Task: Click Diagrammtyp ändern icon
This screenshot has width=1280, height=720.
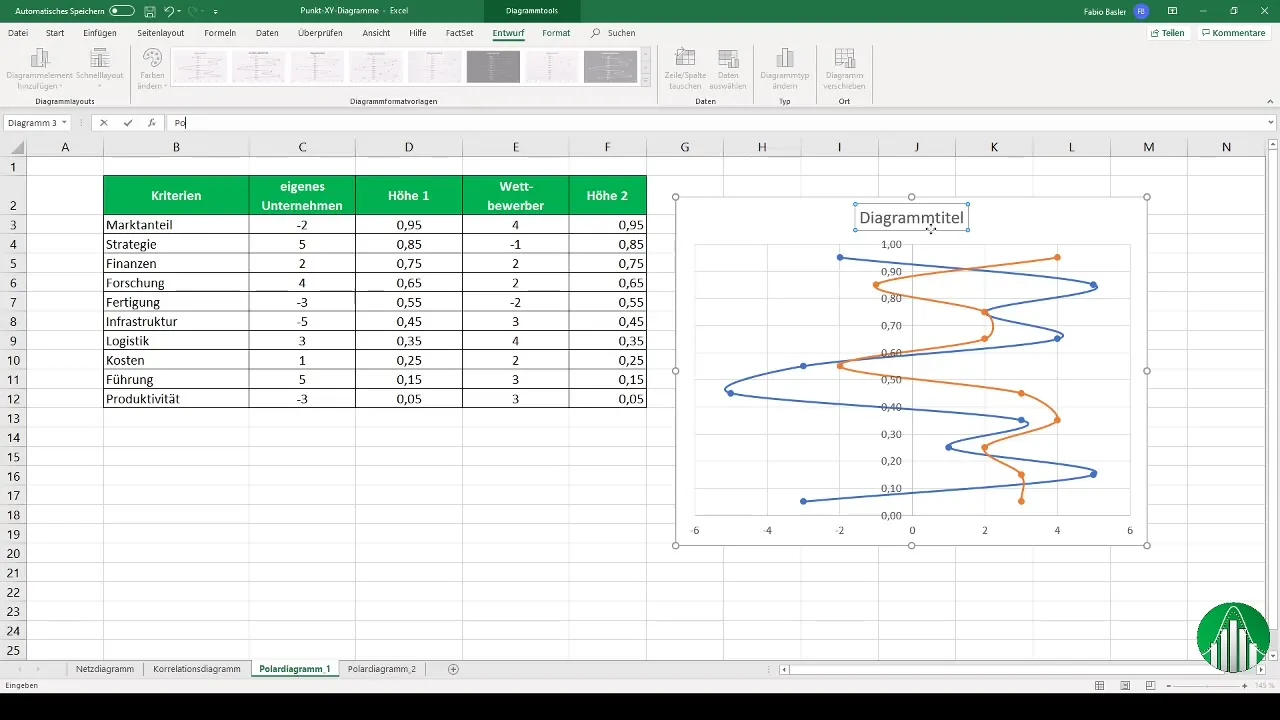Action: pyautogui.click(x=785, y=57)
